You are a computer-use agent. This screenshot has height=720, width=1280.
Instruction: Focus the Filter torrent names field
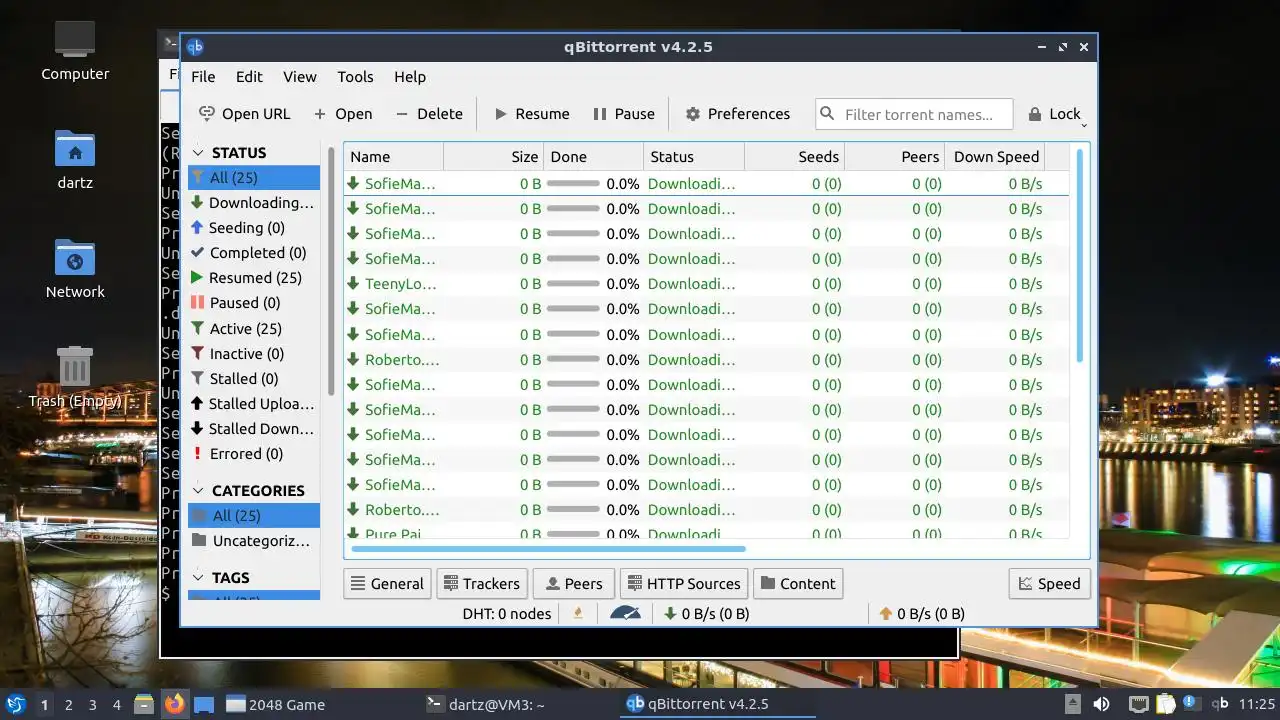coord(914,114)
